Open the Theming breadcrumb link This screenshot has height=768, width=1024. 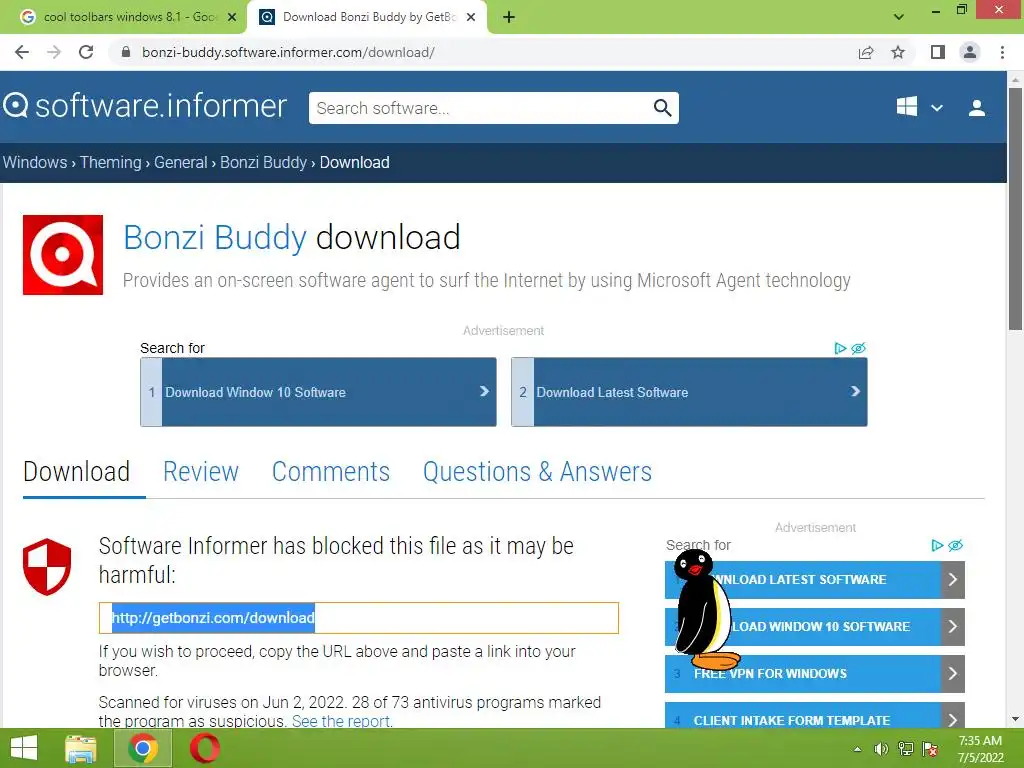(x=110, y=162)
